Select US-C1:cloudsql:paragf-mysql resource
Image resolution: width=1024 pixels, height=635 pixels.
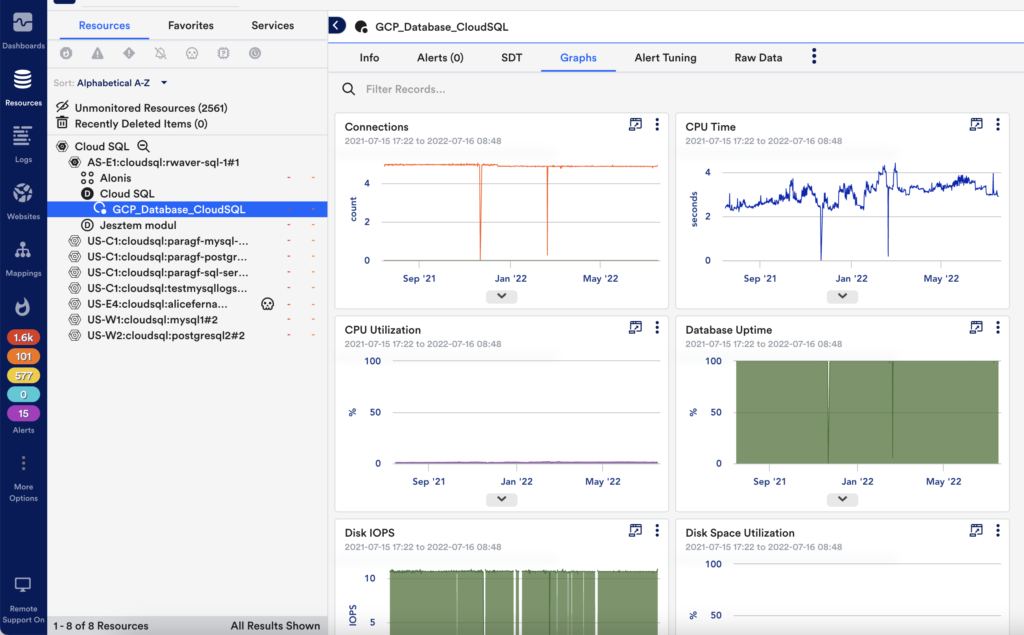click(x=168, y=241)
